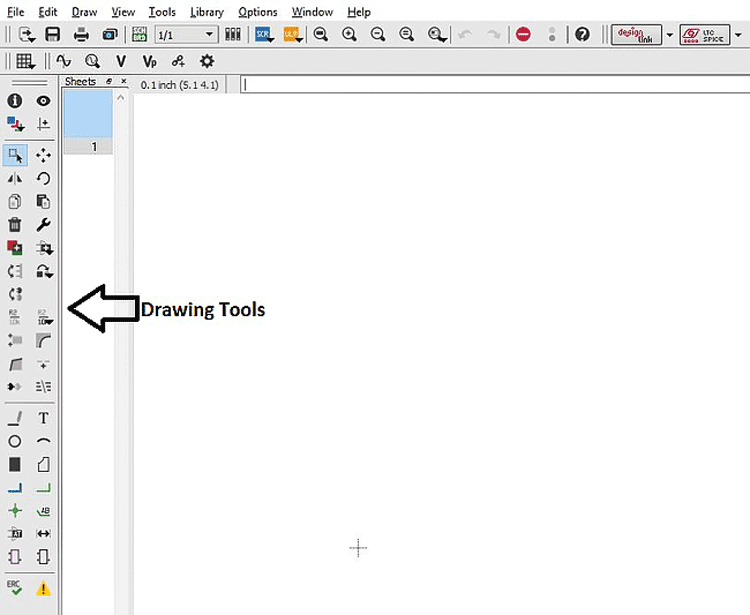Click the red Stop button

(x=523, y=34)
